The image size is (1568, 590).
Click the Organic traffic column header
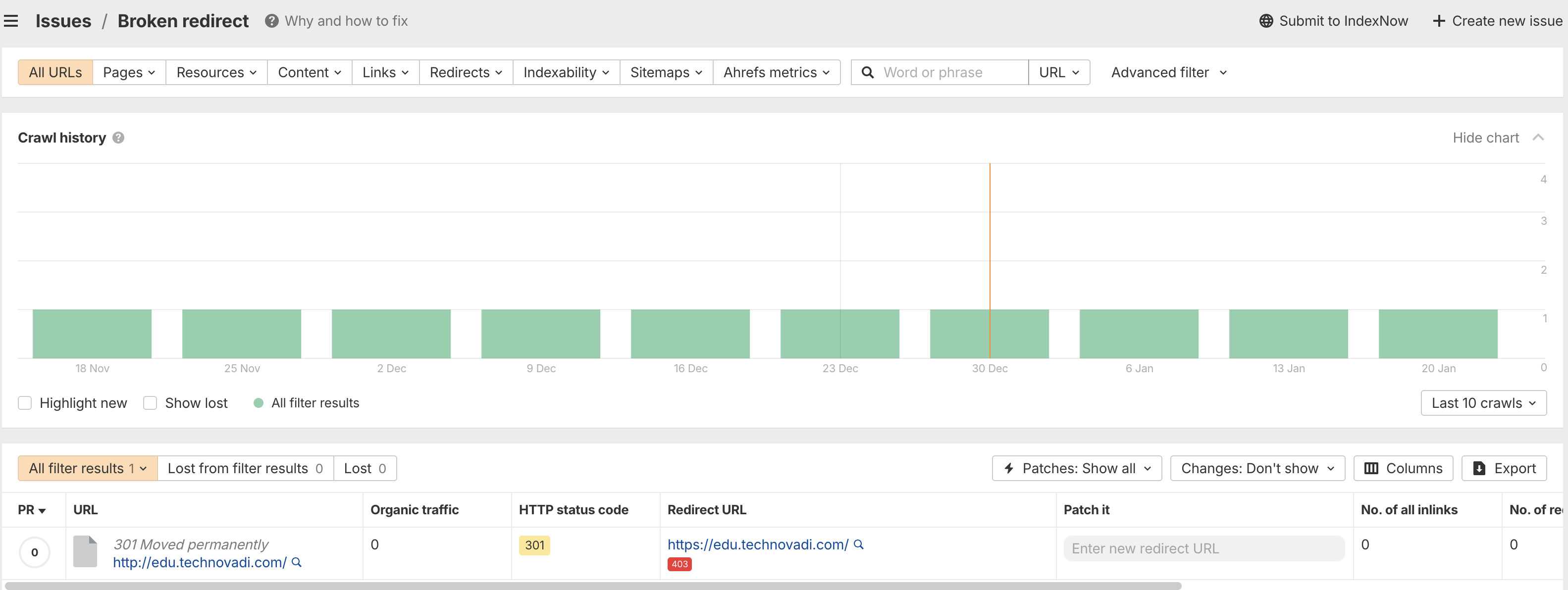pos(415,510)
